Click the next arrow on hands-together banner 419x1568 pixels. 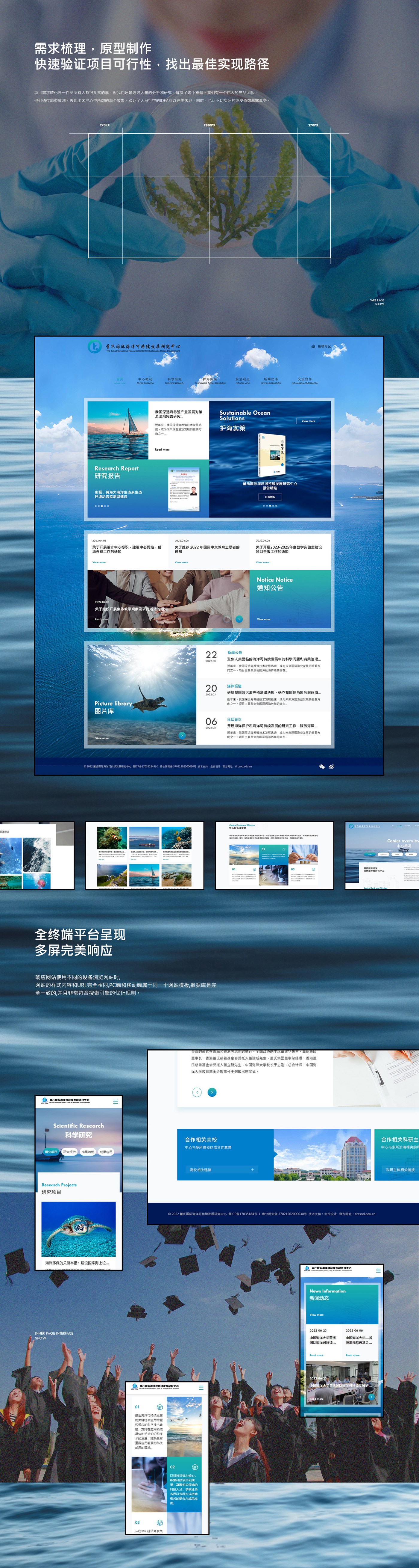point(239,619)
